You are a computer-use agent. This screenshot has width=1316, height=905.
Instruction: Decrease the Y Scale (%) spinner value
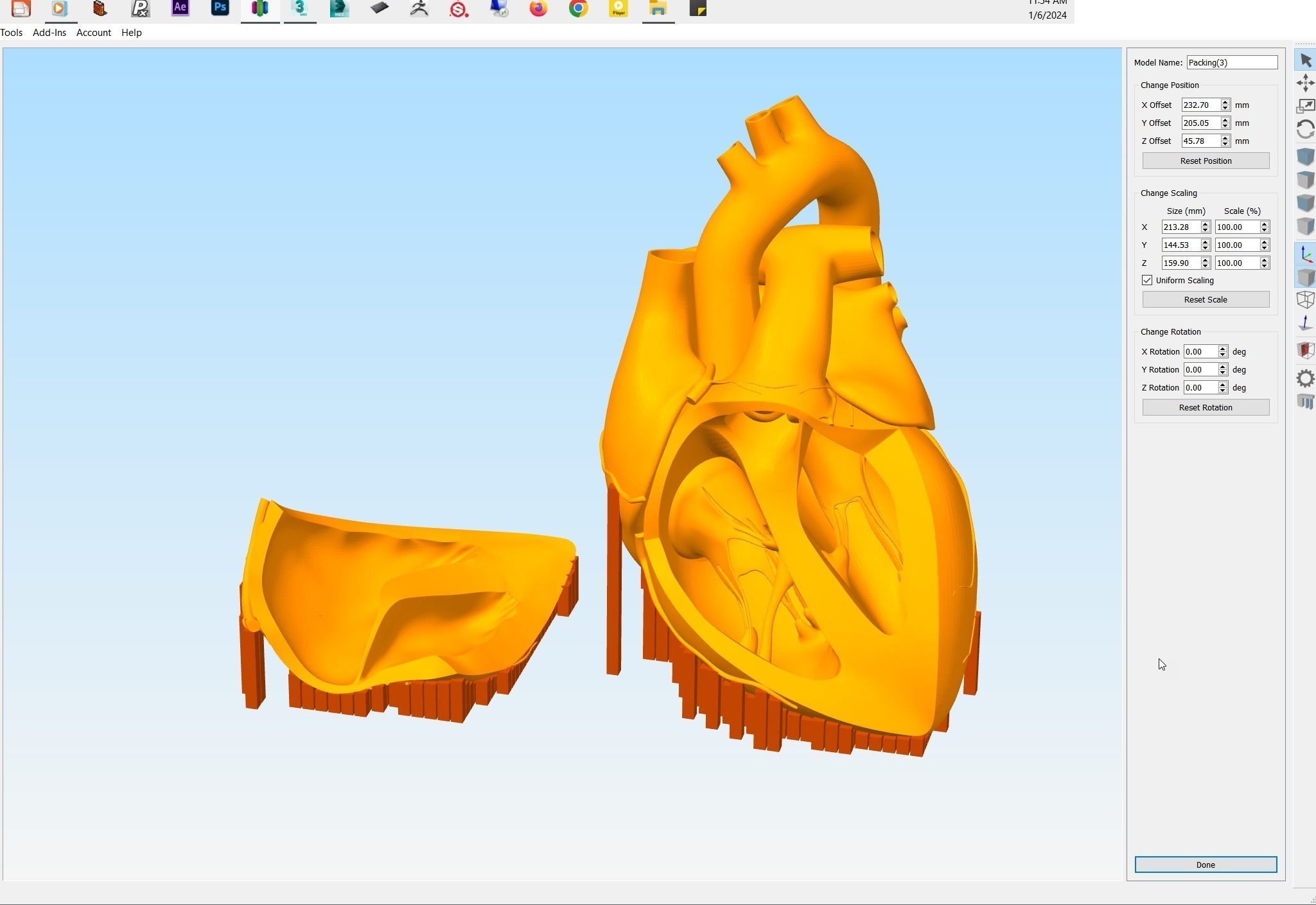tap(1265, 248)
